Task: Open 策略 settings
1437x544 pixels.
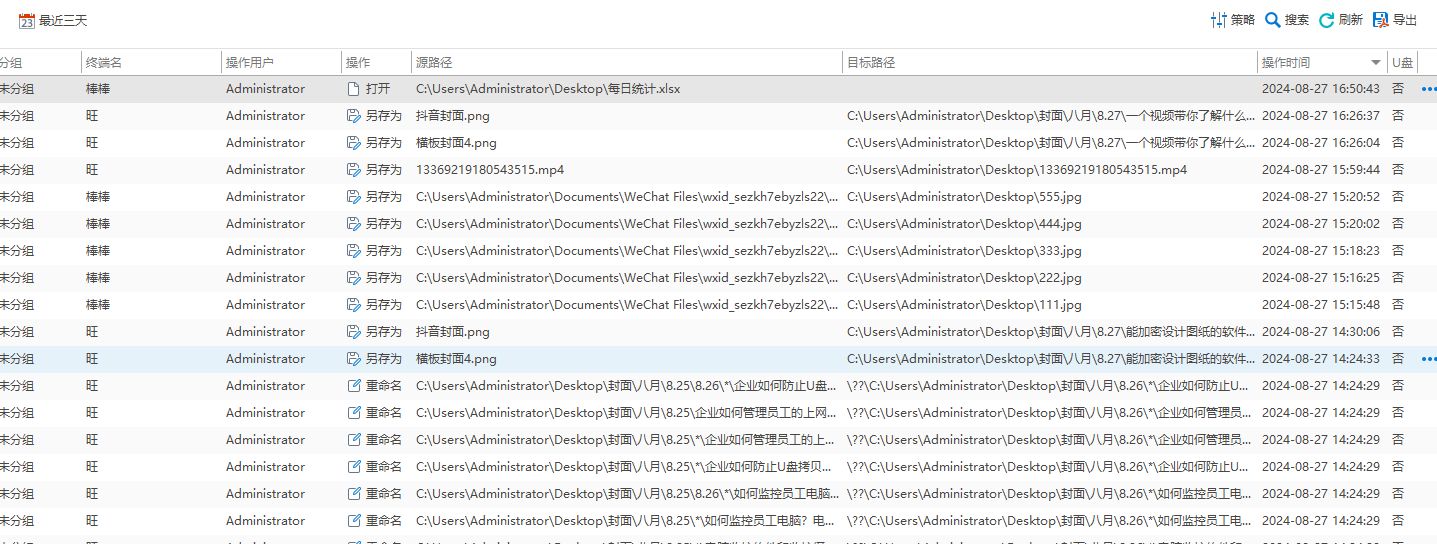Action: coord(1232,20)
